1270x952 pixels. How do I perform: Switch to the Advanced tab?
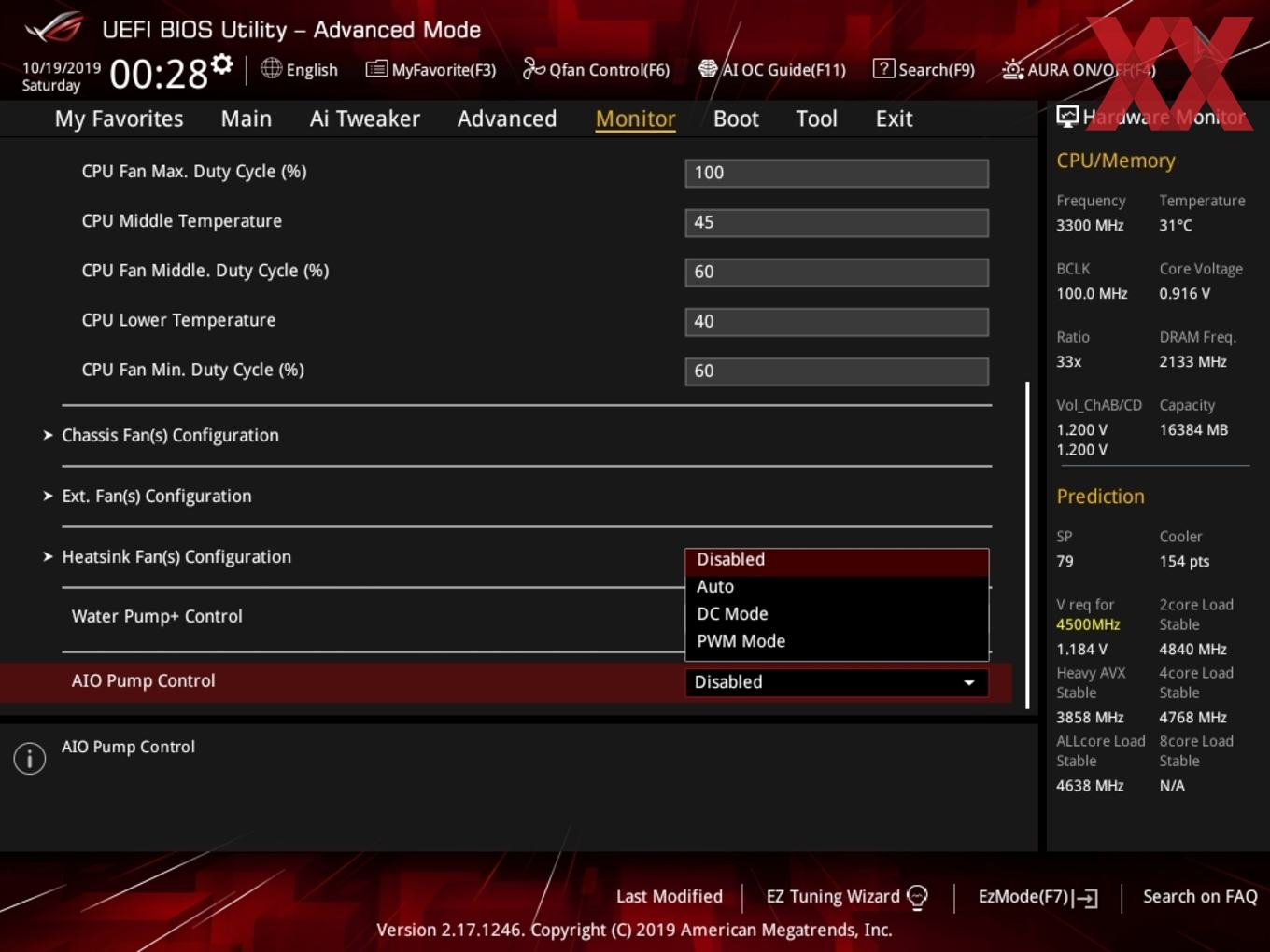(x=507, y=119)
